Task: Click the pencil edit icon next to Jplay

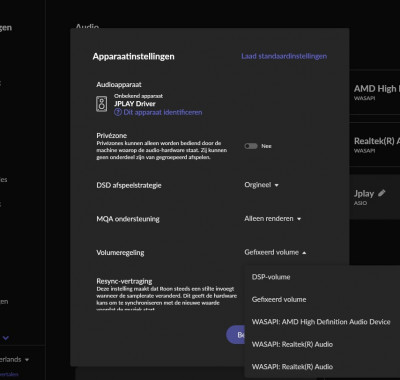Action: point(382,193)
